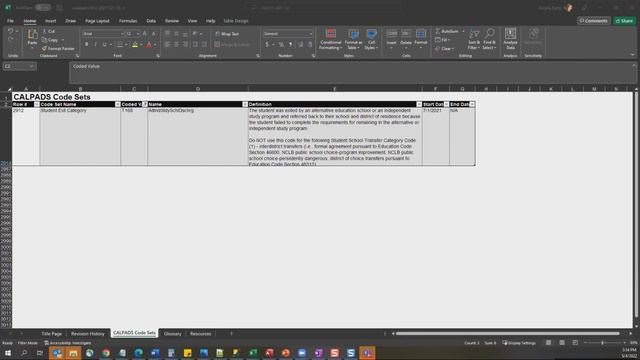The height and width of the screenshot is (360, 640).
Task: Click the percent style icon
Action: (281, 44)
